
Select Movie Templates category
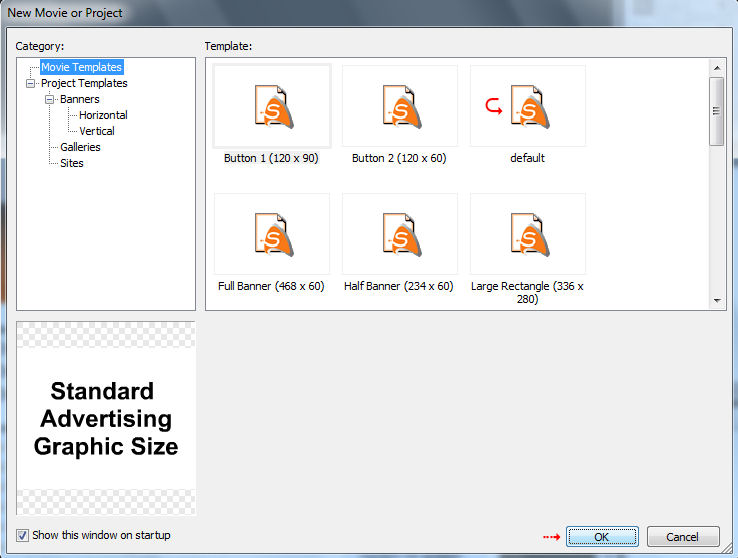pyautogui.click(x=81, y=67)
